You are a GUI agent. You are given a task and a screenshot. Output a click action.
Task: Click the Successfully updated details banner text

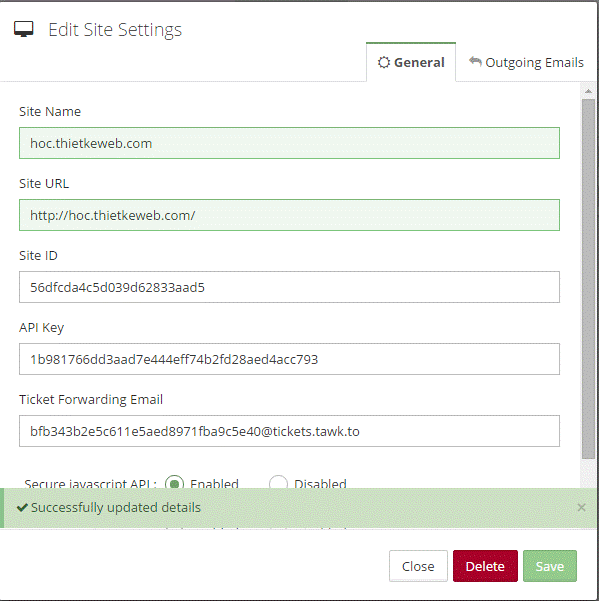[x=116, y=507]
